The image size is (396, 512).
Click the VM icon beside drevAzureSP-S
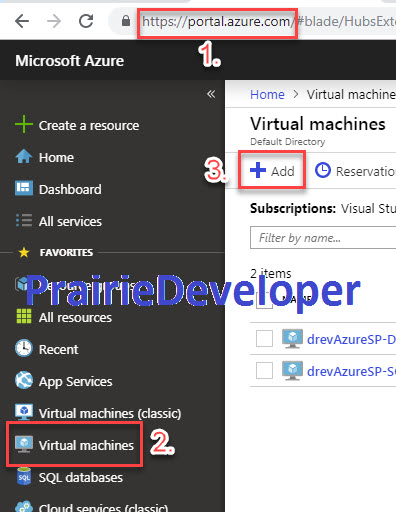click(292, 370)
